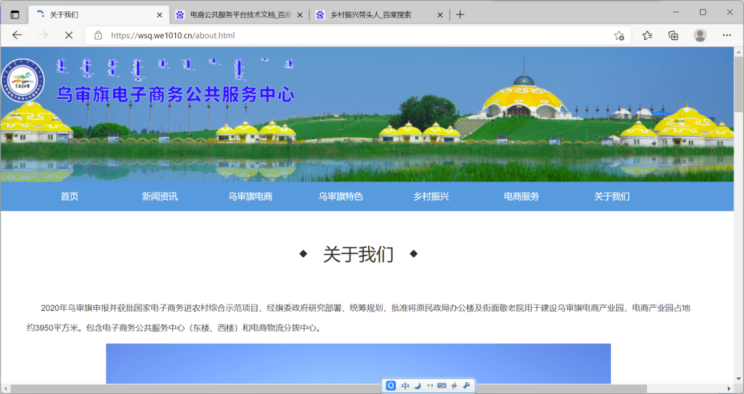Click the scroll up arrow
The height and width of the screenshot is (394, 744).
coord(738,51)
